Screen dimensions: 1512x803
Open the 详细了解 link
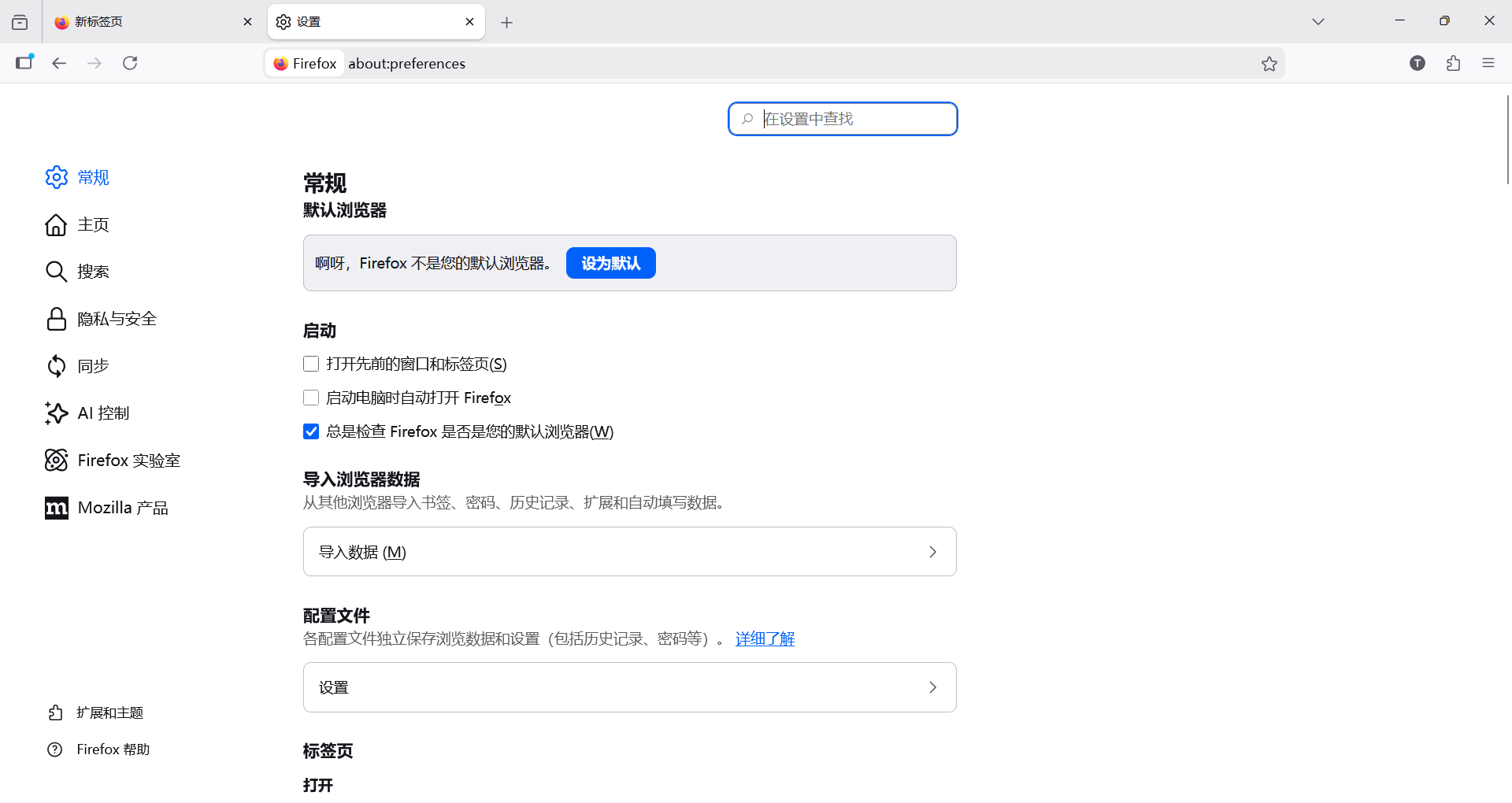(x=765, y=638)
